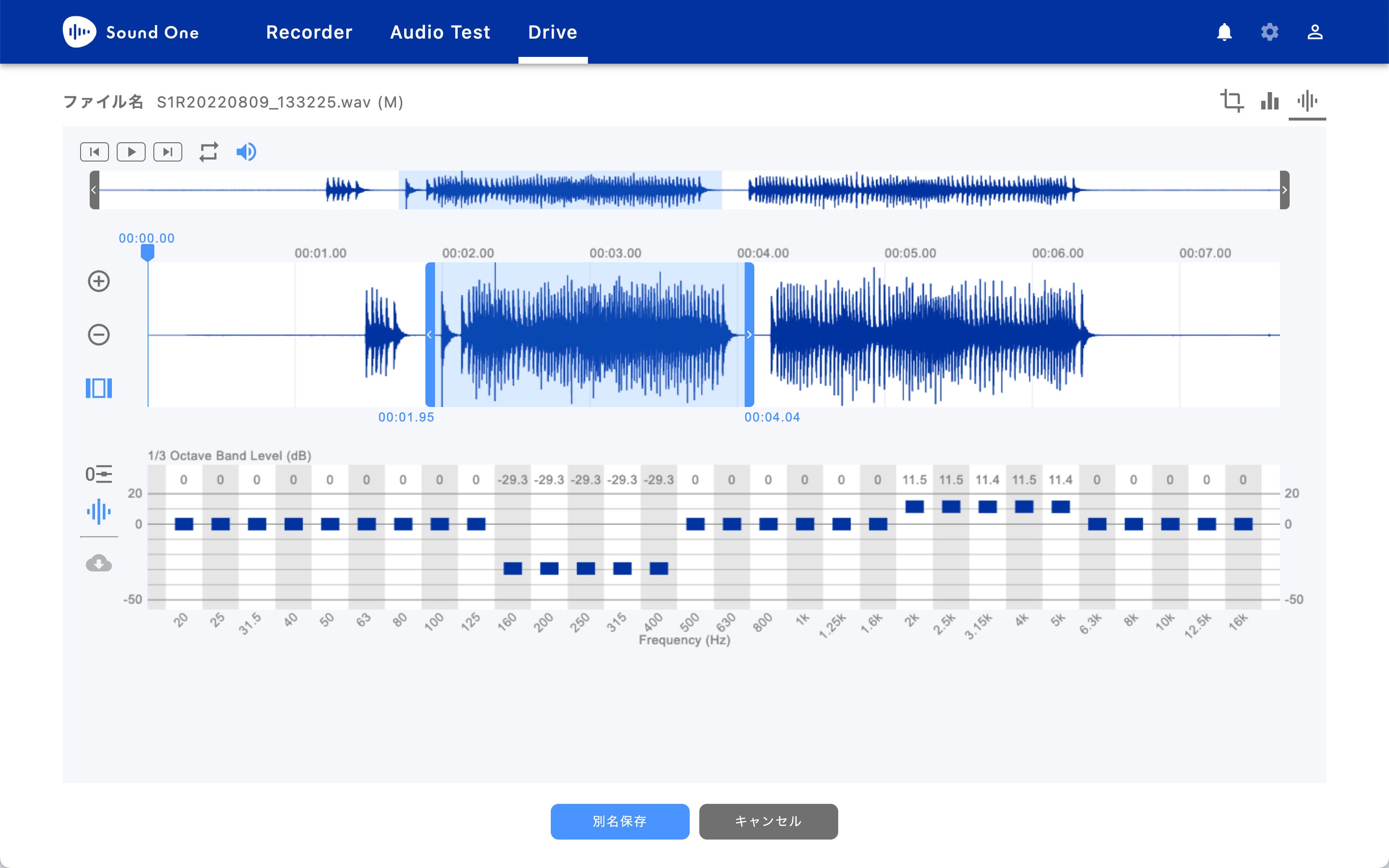Toggle loop playback
The image size is (1389, 868).
208,152
